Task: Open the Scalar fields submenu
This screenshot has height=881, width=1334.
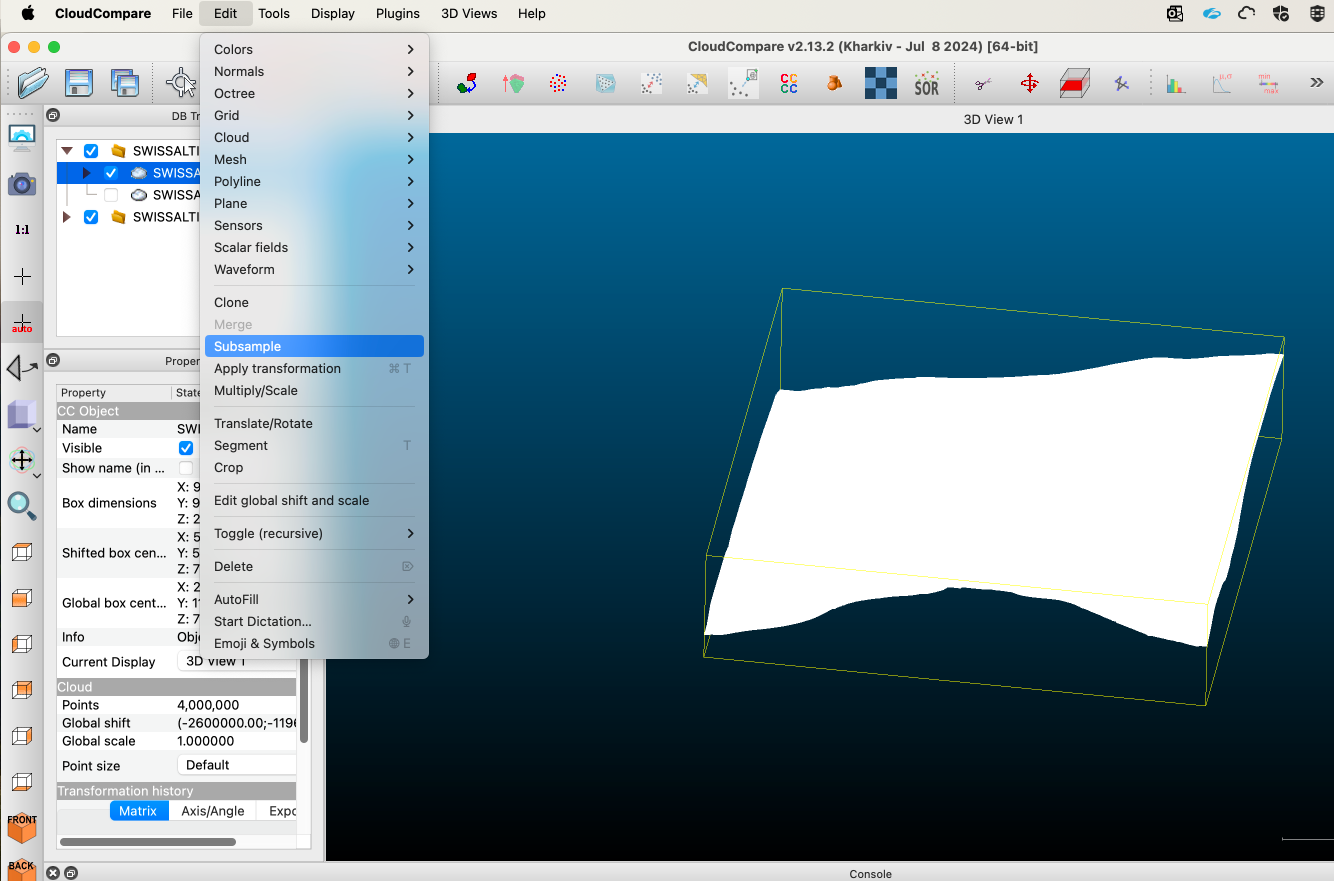Action: (314, 247)
